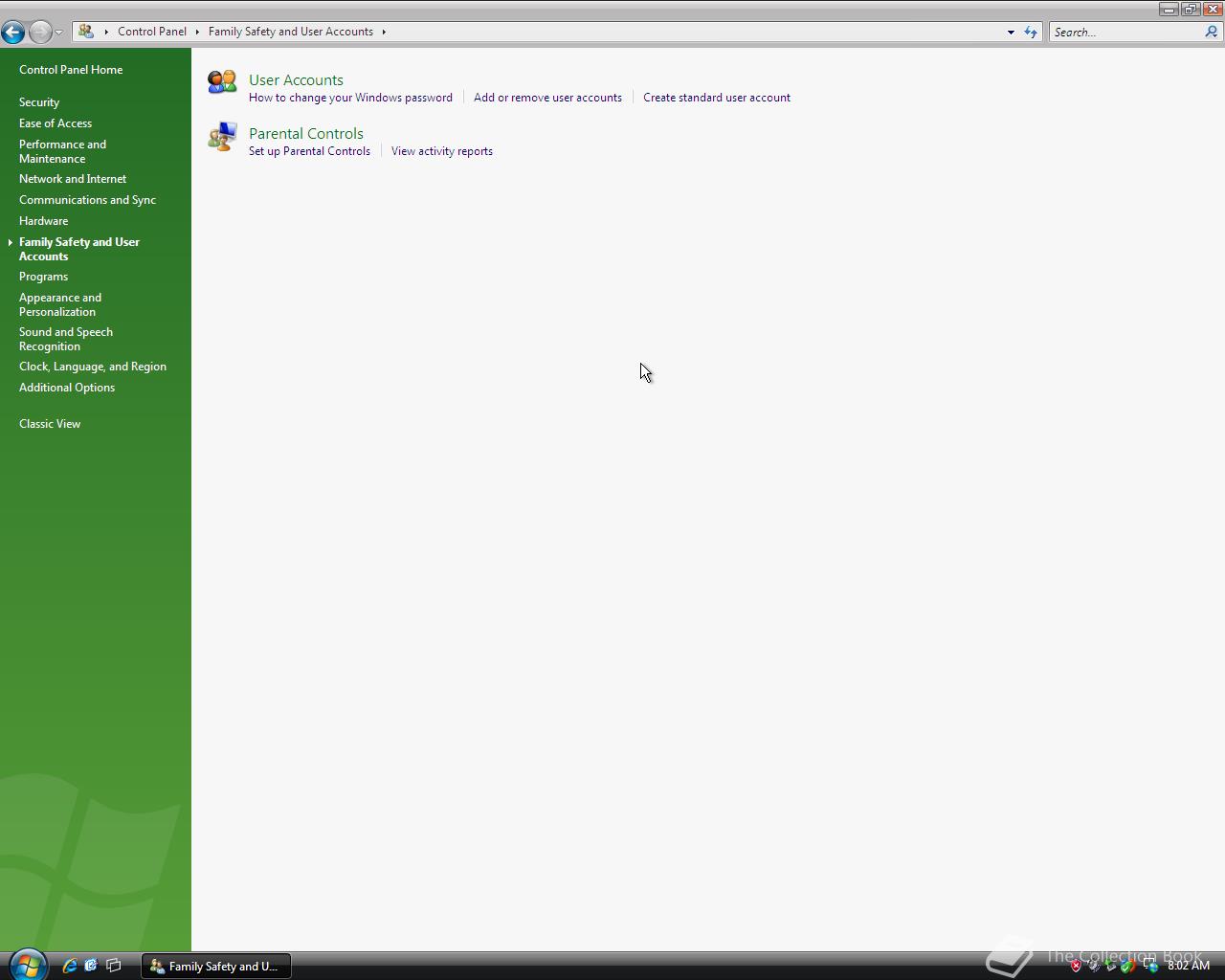Click View activity reports

(x=442, y=151)
